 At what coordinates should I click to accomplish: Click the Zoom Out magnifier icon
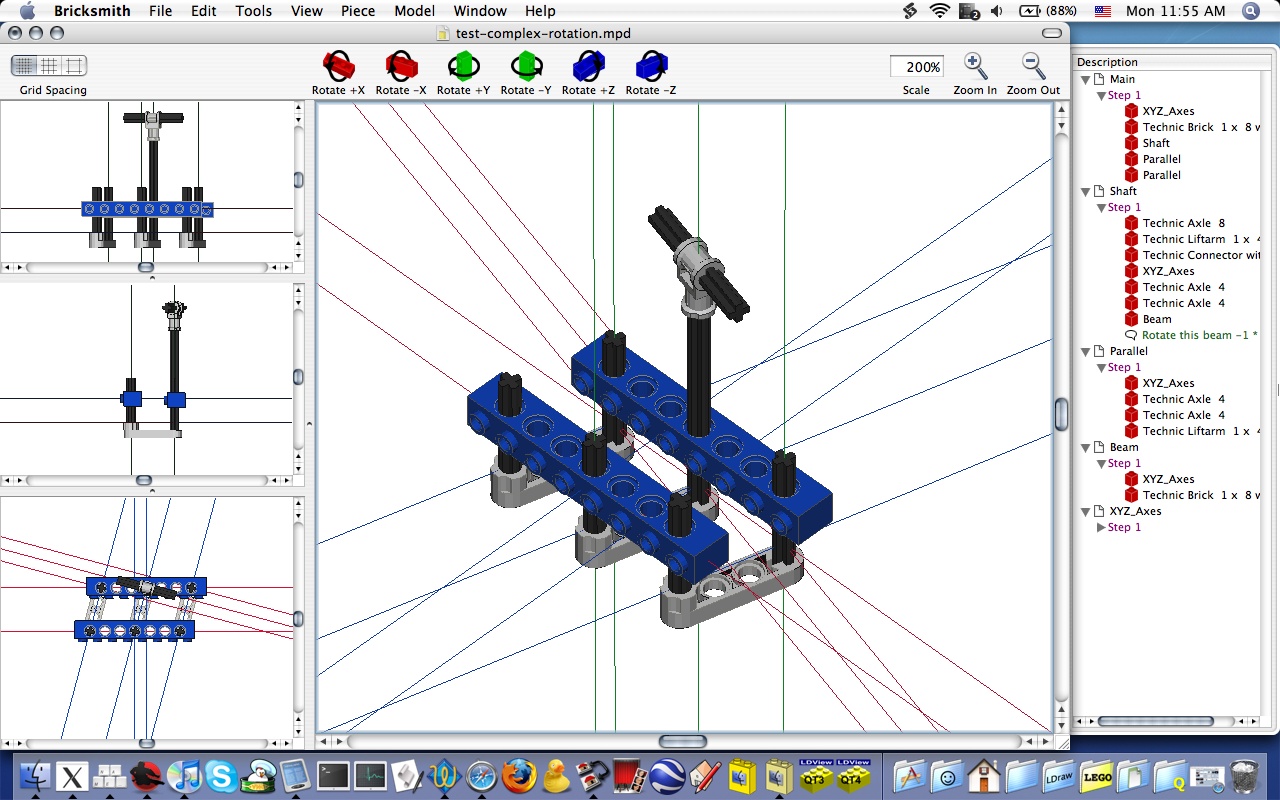click(1033, 66)
